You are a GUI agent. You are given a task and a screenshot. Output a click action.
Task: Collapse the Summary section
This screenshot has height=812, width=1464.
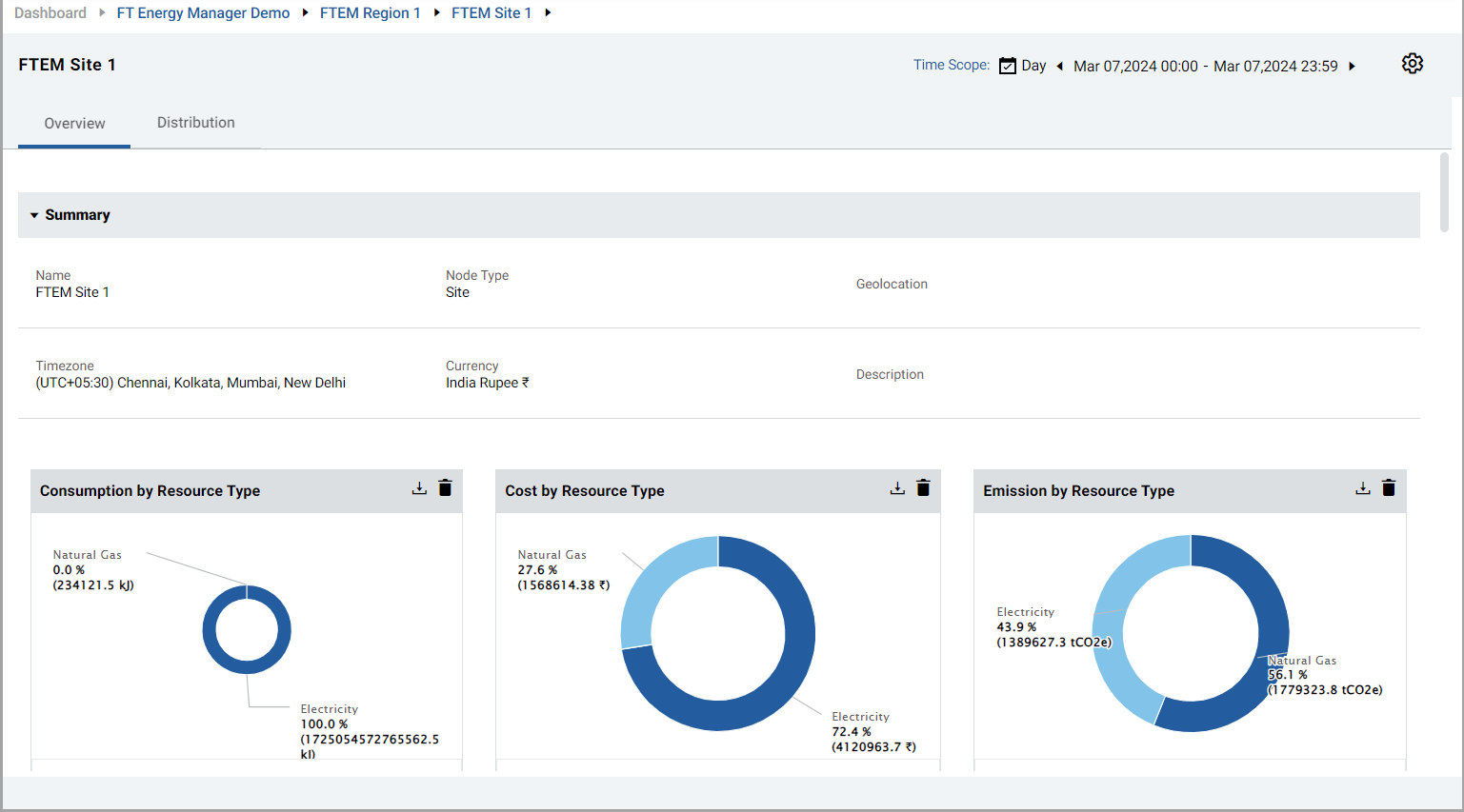(x=35, y=214)
